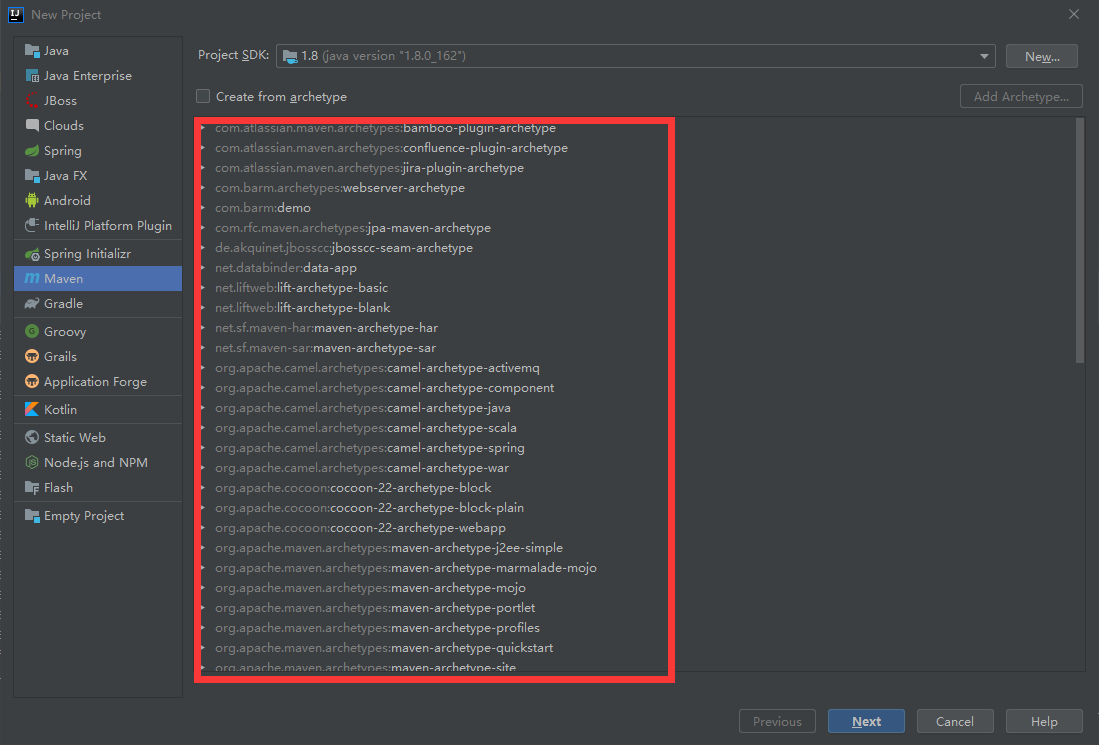This screenshot has width=1099, height=745.
Task: Expand webserver-archetype entry
Action: coord(203,188)
